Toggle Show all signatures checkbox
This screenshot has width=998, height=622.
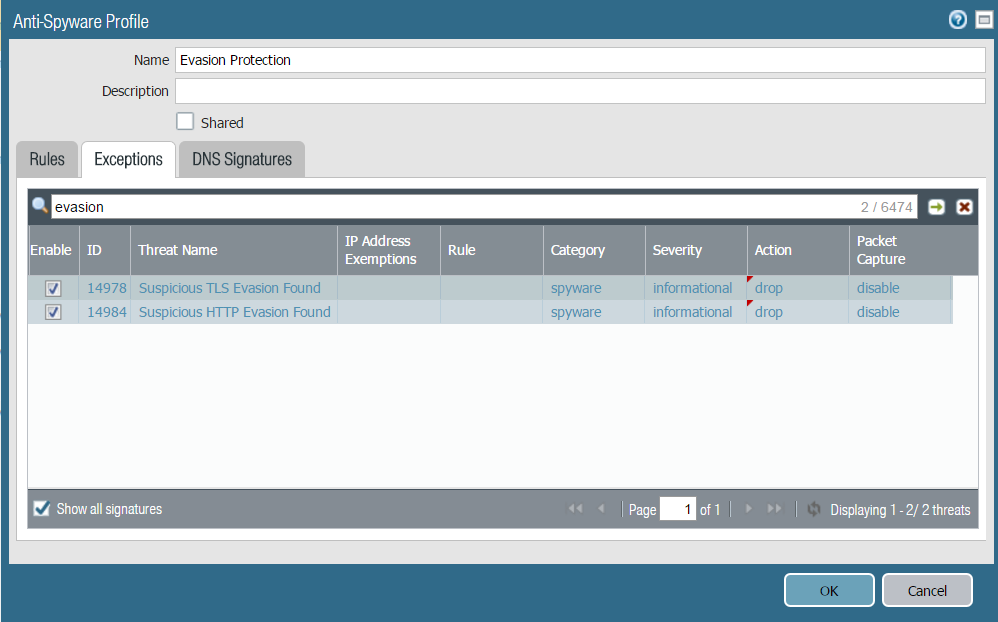(42, 509)
